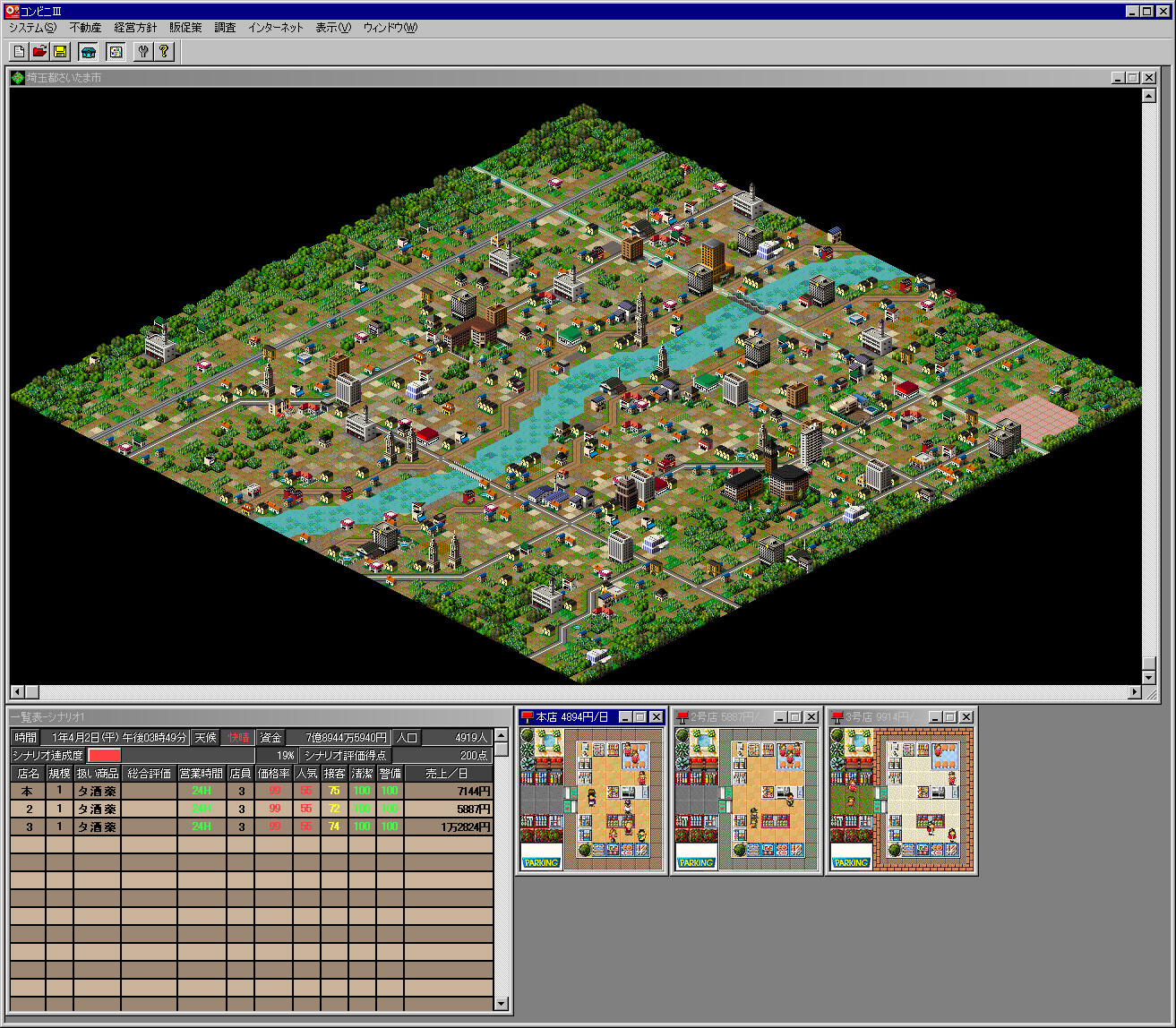Click the date and time 1年4月2日 field
The height and width of the screenshot is (1028, 1176).
(116, 737)
